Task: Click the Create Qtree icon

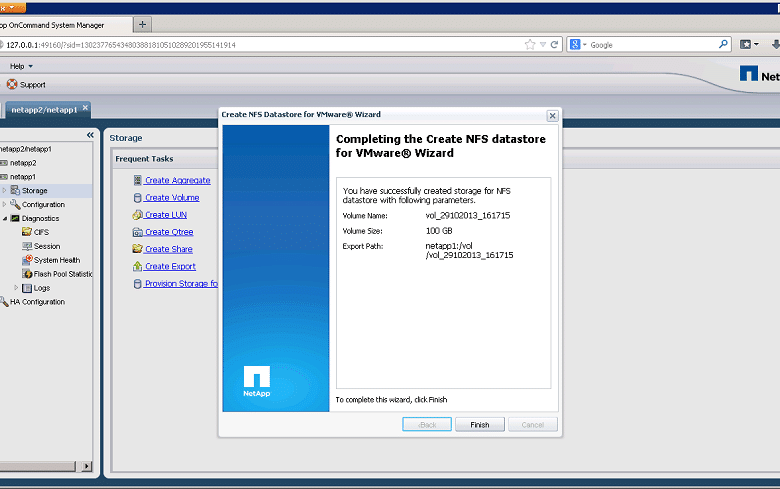Action: [138, 232]
